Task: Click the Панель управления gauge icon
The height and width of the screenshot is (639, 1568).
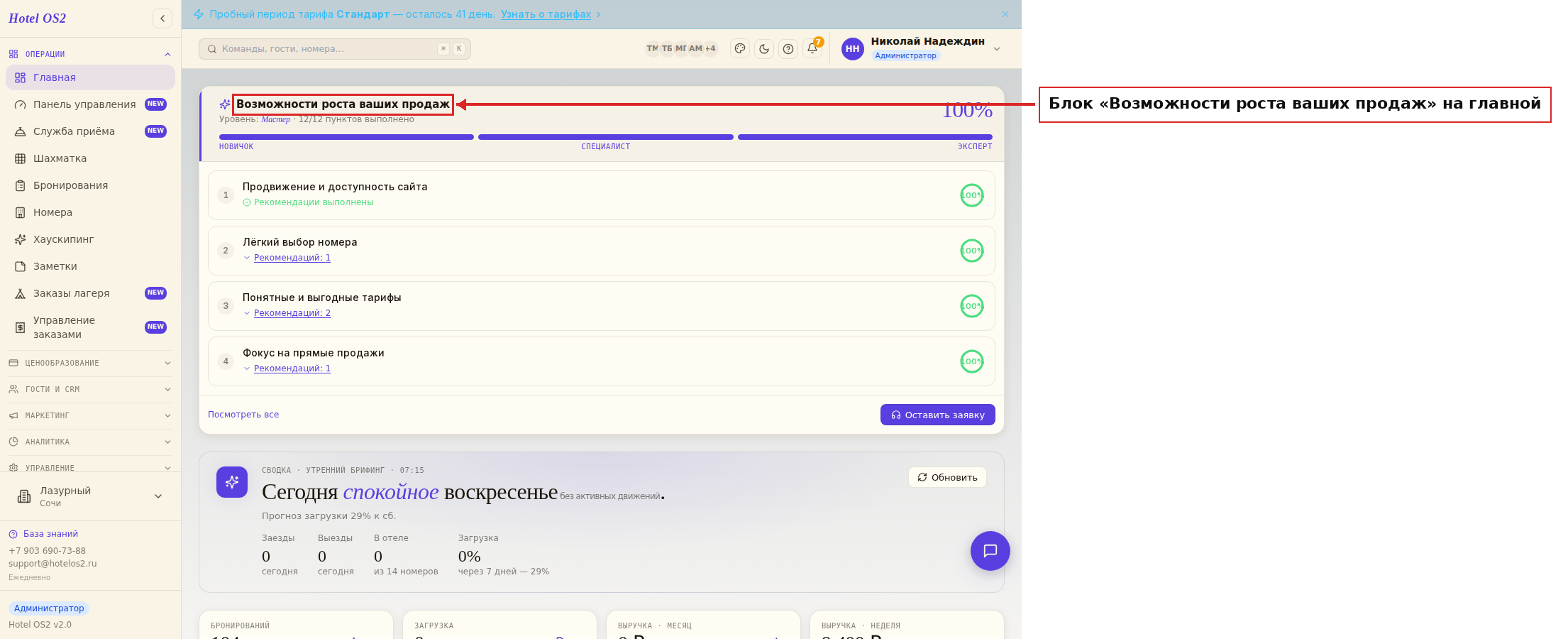Action: (21, 104)
